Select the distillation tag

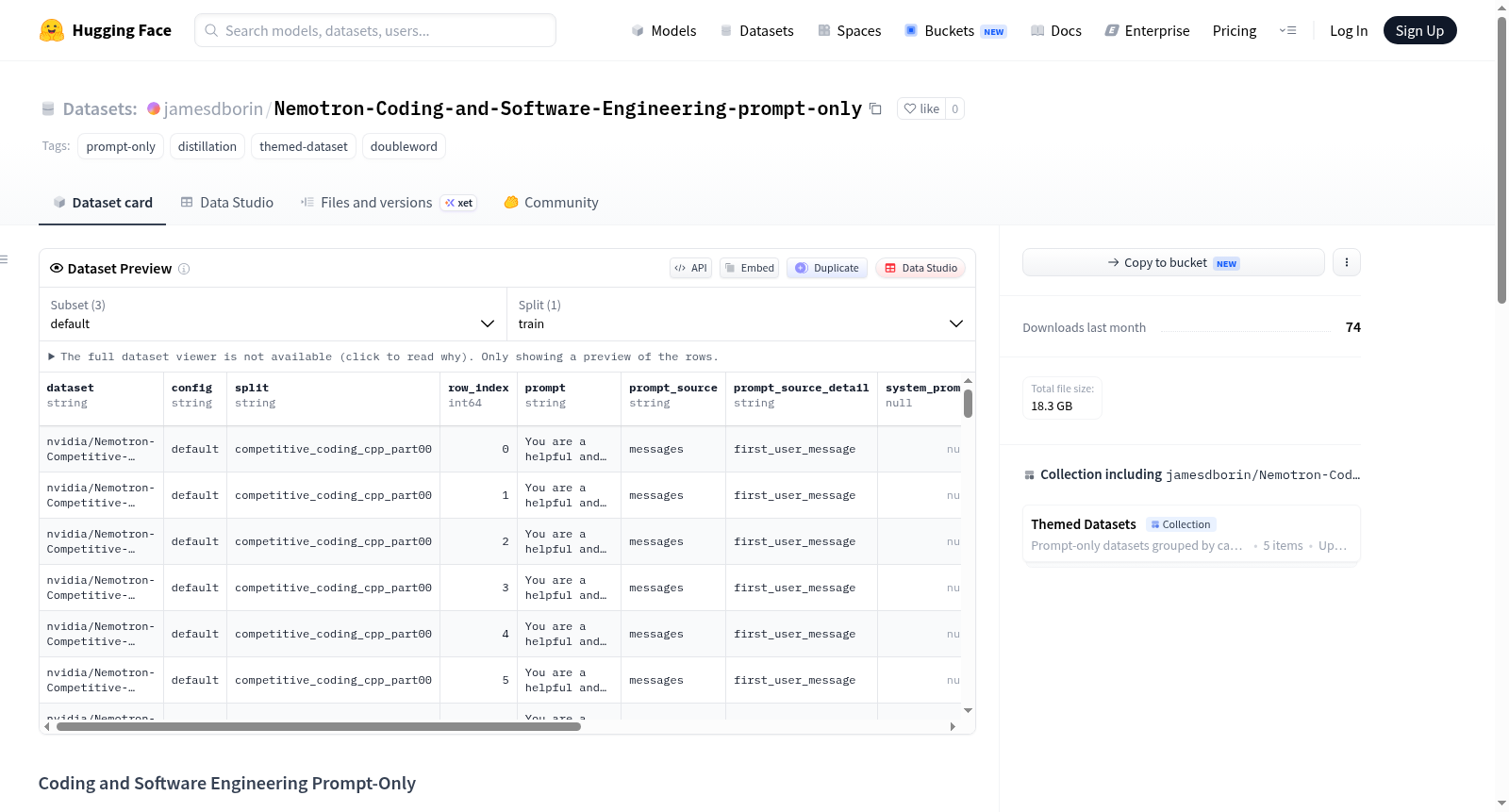pos(207,146)
